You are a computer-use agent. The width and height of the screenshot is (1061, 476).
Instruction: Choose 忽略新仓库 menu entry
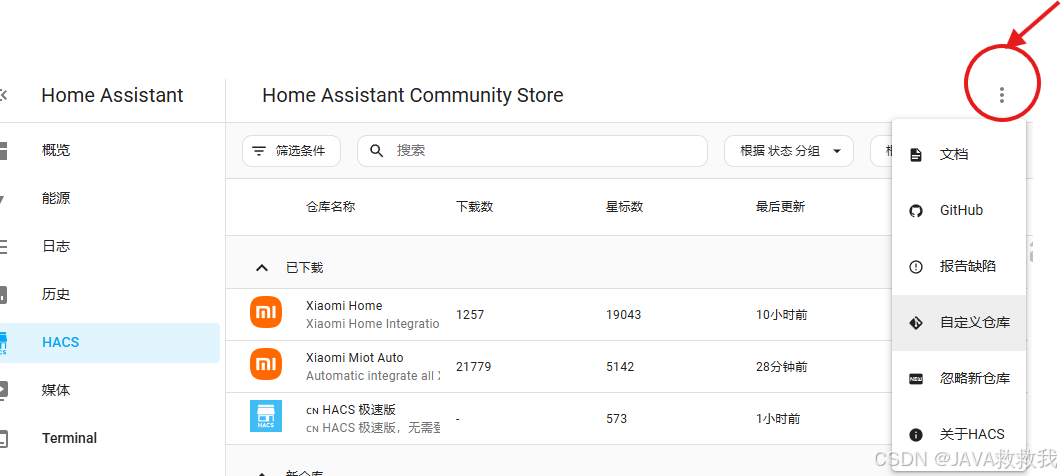point(959,379)
